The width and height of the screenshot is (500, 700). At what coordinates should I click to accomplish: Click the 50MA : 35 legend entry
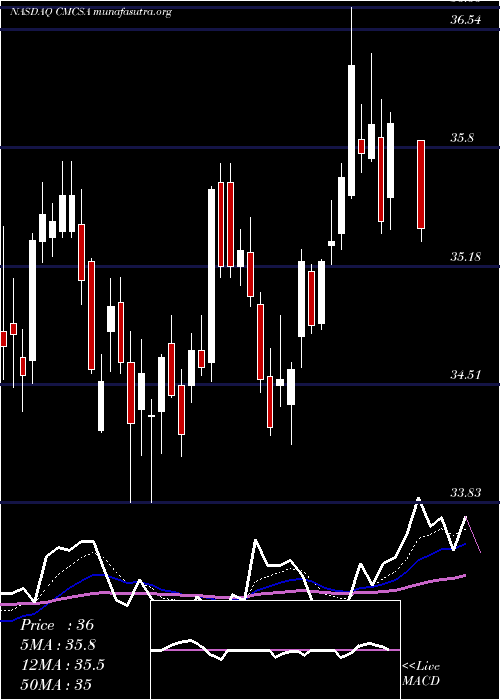point(56,684)
